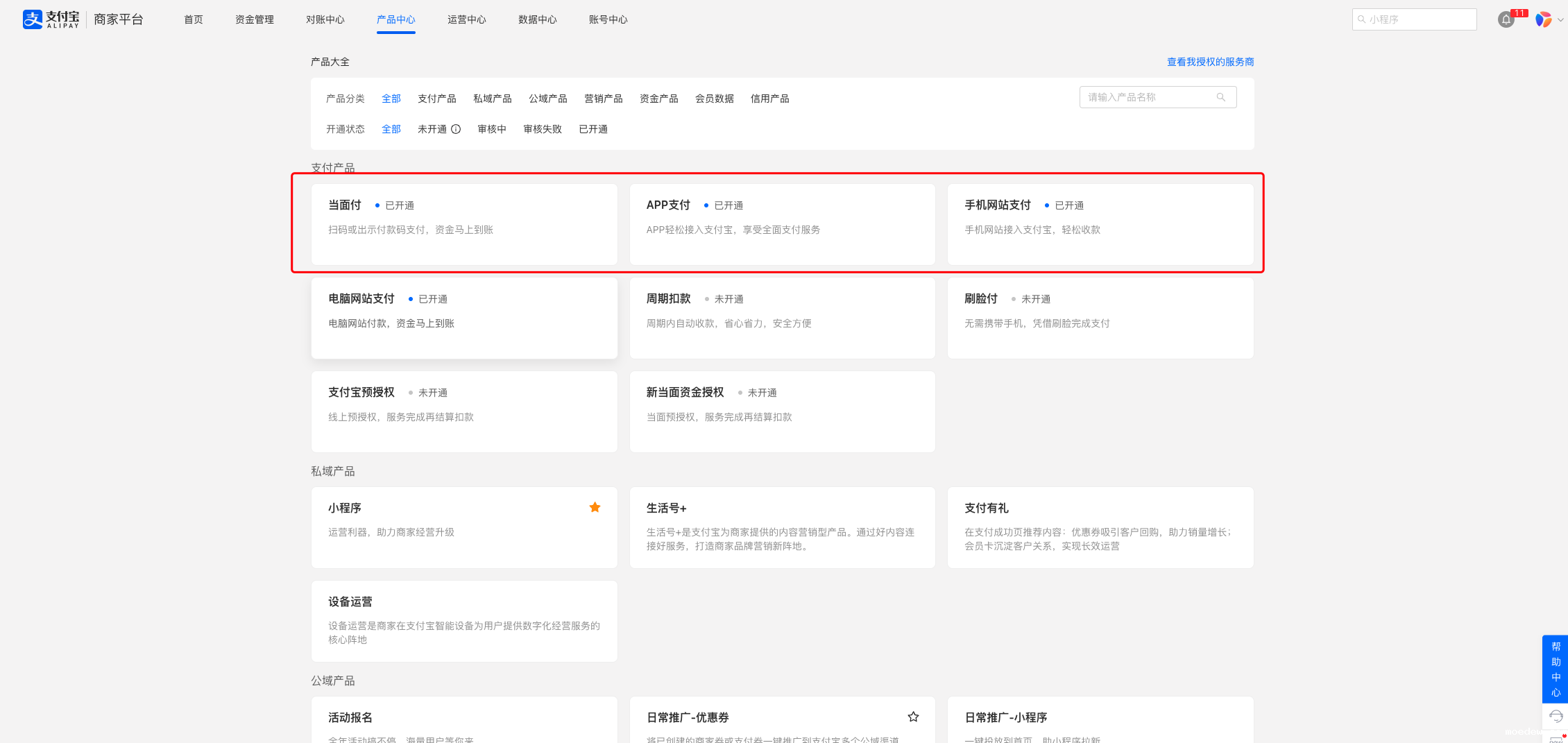
Task: Open customer service headset icon
Action: coord(1556,716)
